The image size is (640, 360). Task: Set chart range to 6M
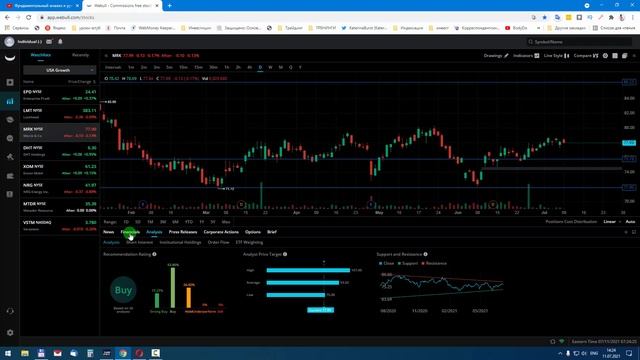pos(176,222)
